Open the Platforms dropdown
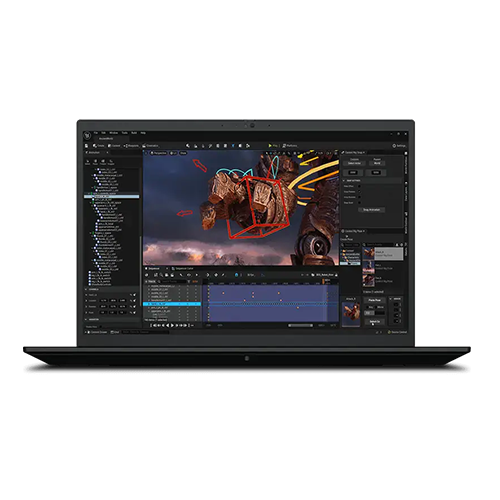Screen dimensions: 500x500 [x=290, y=146]
